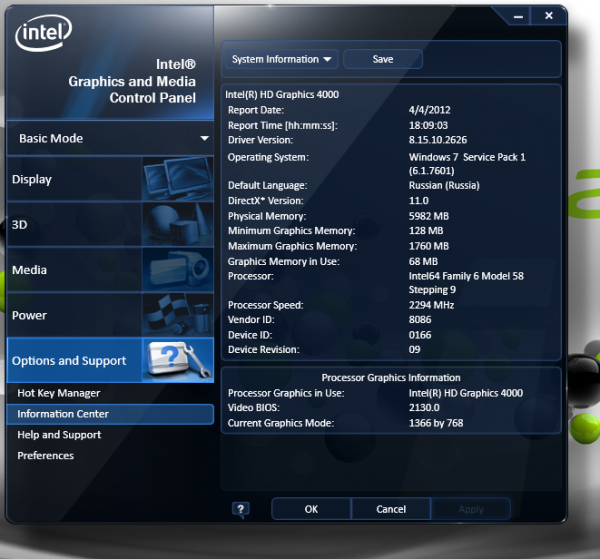
Task: Save the system information report
Action: (x=383, y=59)
